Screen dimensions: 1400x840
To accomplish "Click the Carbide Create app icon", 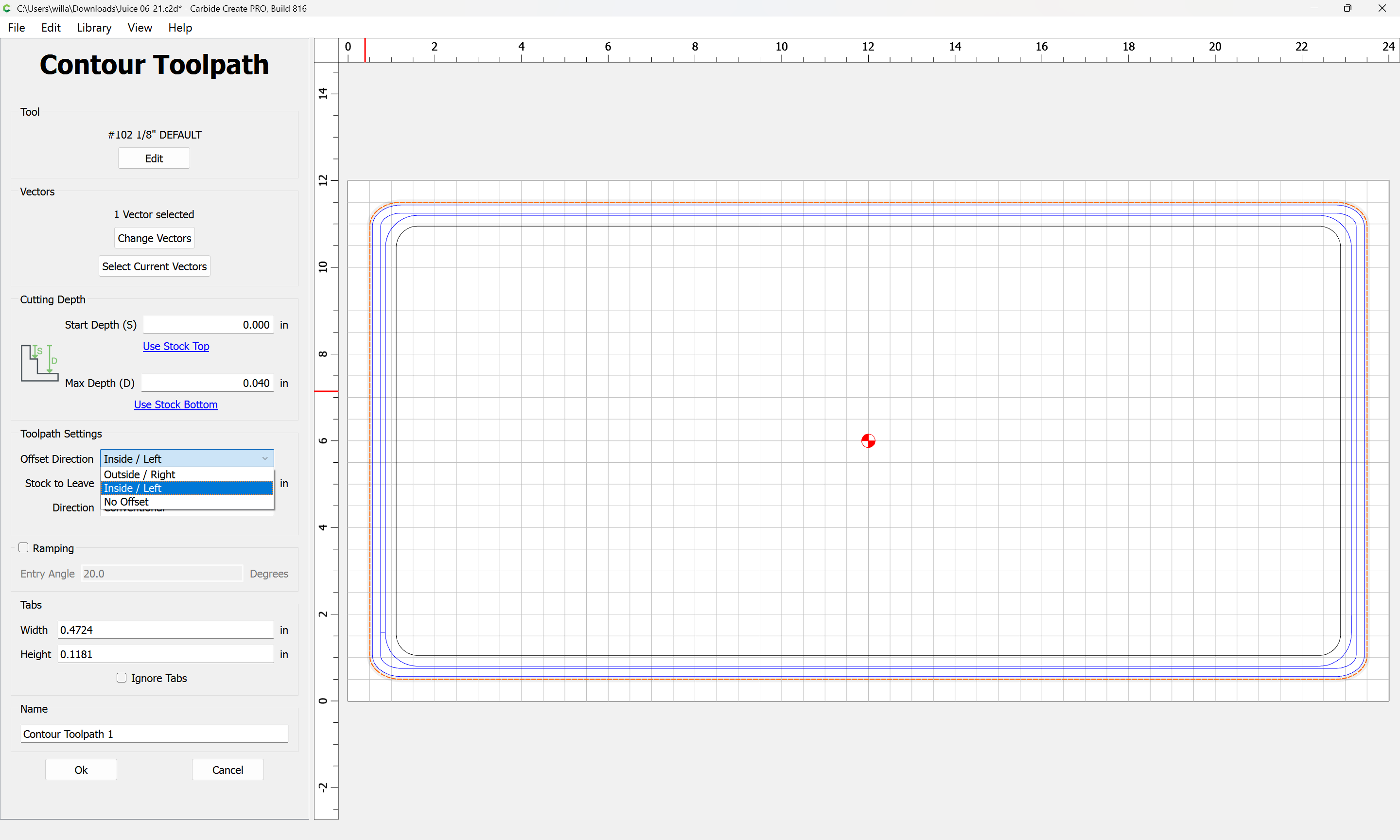I will (x=7, y=8).
